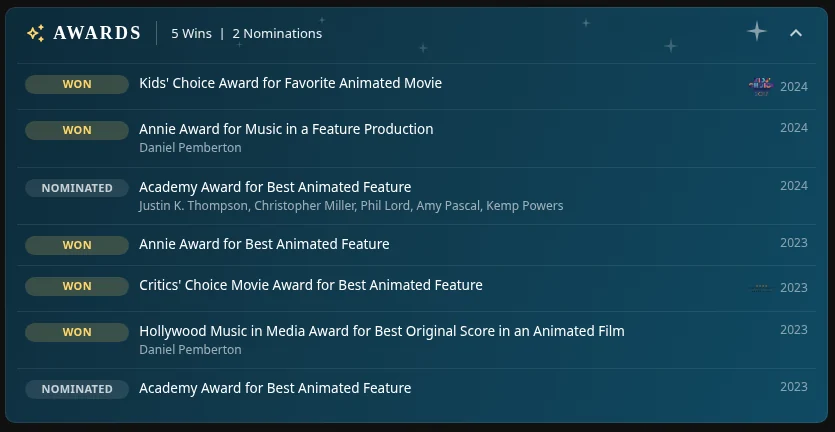Viewport: 835px width, 432px height.
Task: Click WON badge on Annie Best Animated Feature row
Action: (x=77, y=245)
